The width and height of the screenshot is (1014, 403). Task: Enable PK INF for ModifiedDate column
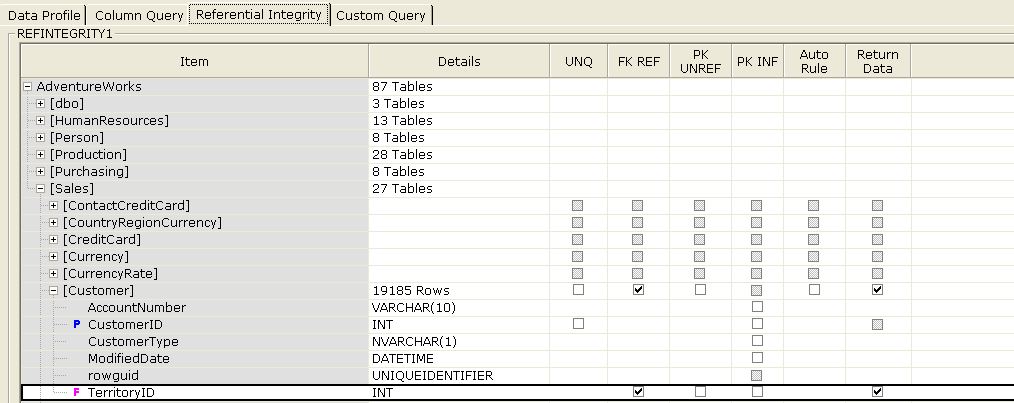757,358
